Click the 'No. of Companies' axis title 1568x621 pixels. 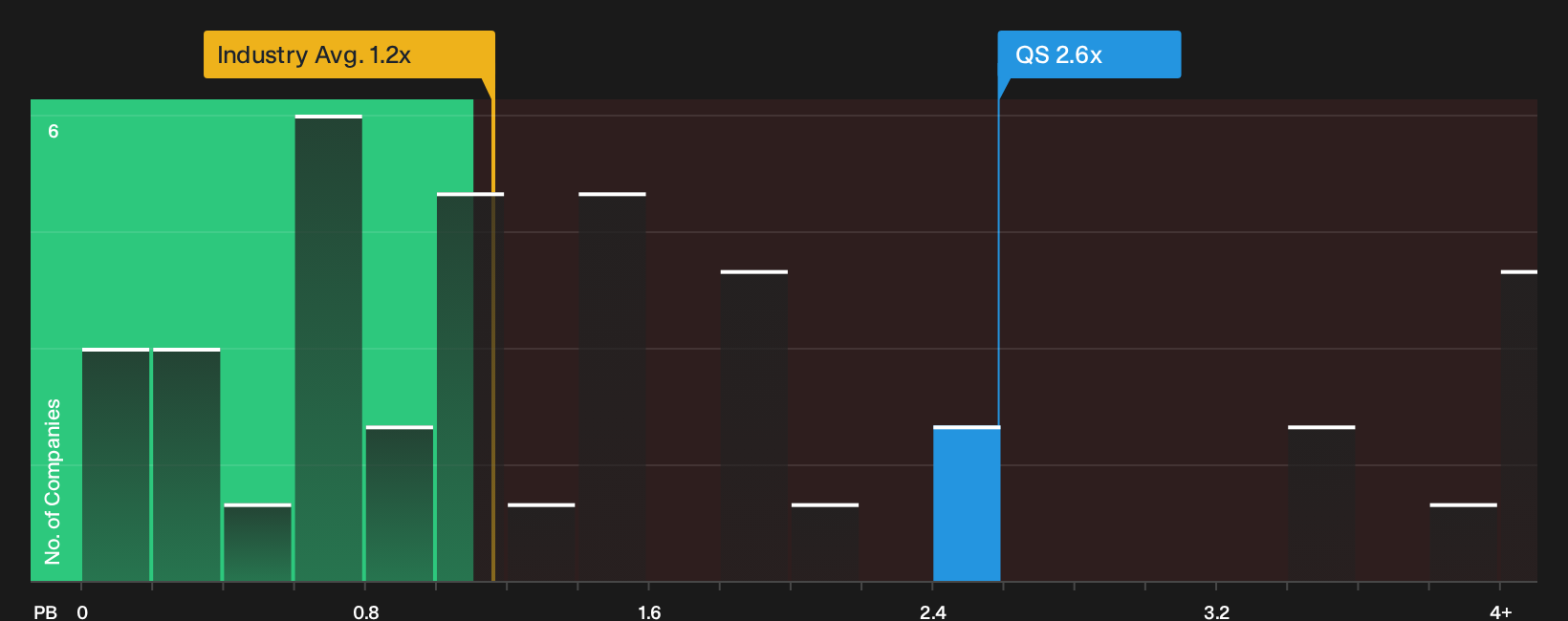(x=53, y=482)
